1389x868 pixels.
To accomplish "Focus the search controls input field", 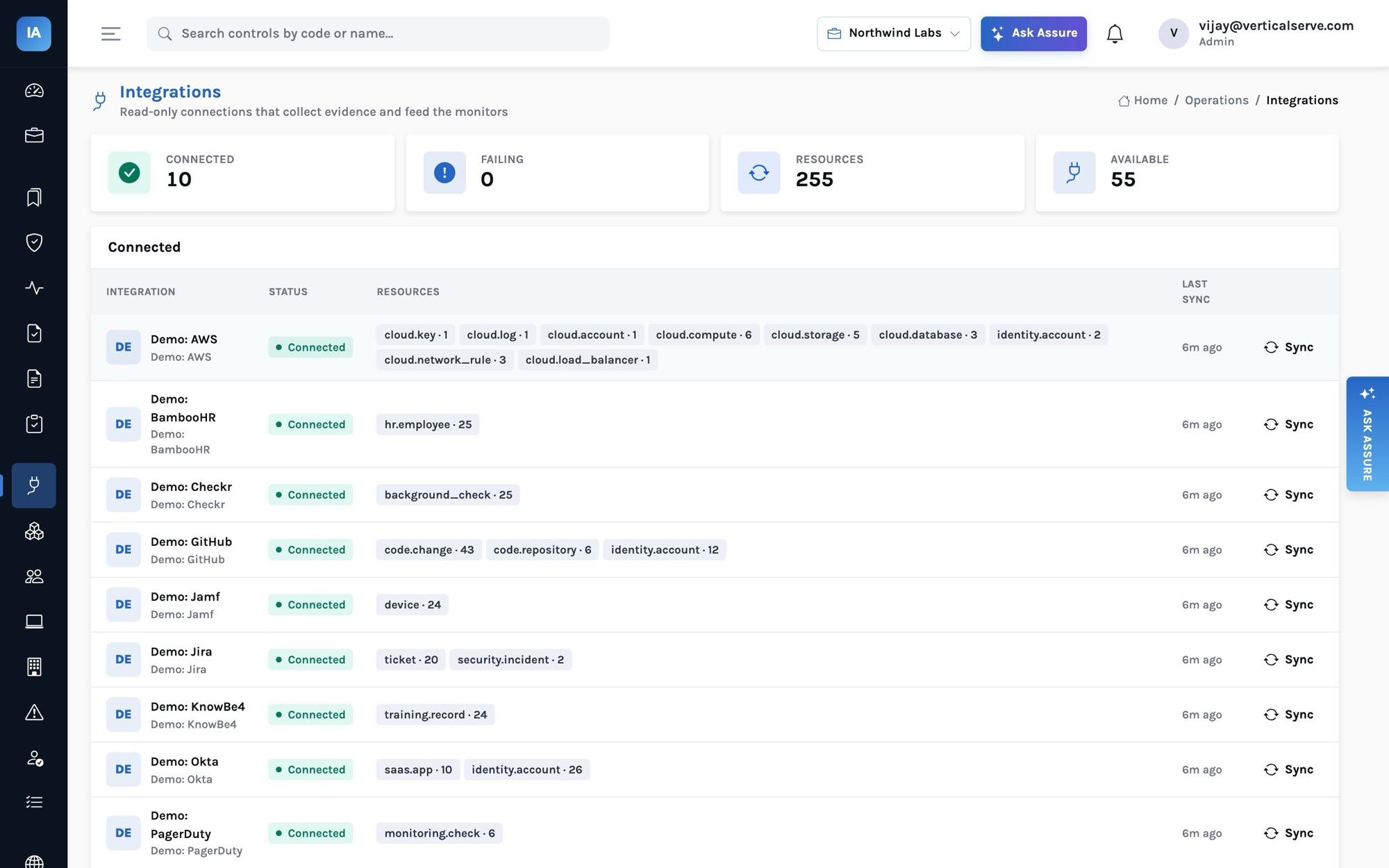I will [x=378, y=33].
